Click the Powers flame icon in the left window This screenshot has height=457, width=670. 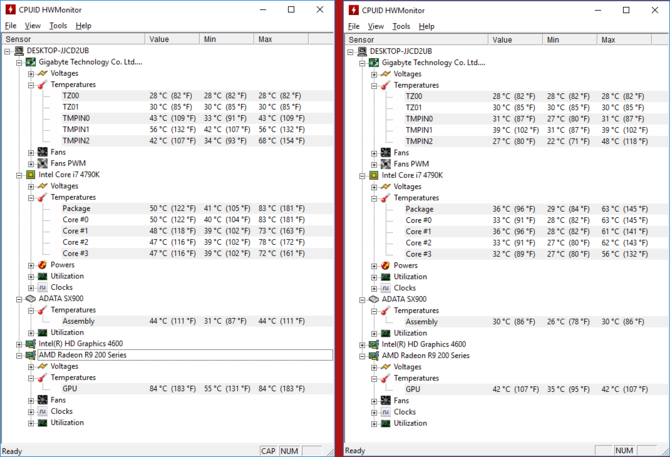point(42,265)
